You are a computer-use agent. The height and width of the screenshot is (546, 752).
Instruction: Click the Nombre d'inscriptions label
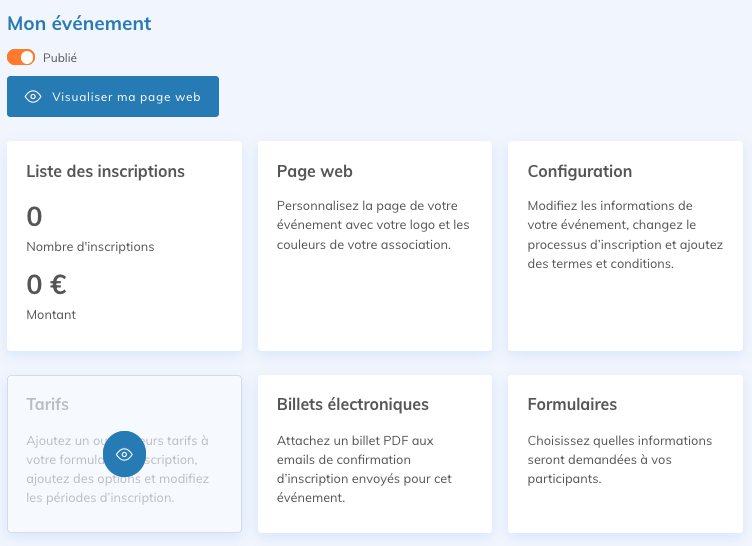(90, 246)
